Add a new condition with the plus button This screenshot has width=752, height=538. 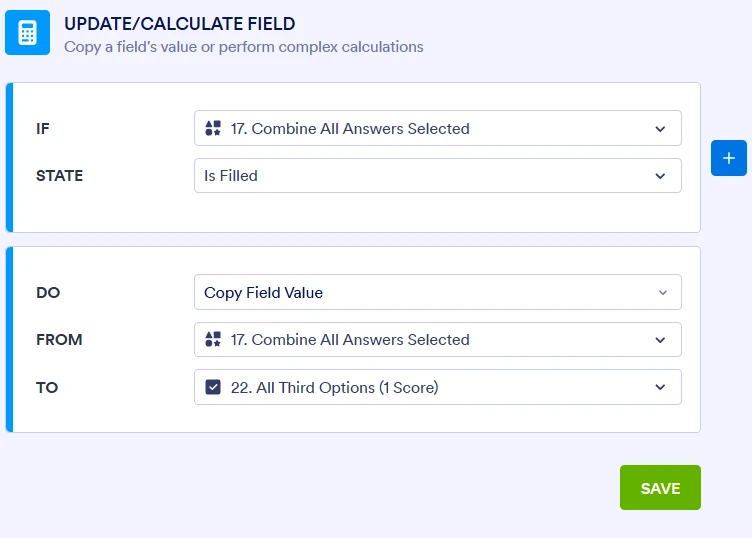tap(729, 158)
